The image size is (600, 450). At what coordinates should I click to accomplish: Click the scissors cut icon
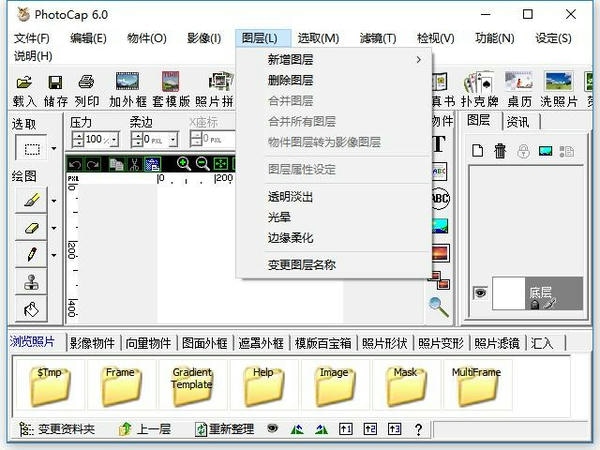pos(134,164)
